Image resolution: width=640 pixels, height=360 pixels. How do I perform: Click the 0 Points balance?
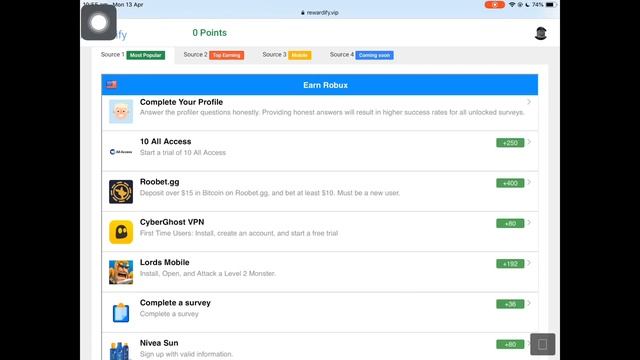[x=209, y=33]
